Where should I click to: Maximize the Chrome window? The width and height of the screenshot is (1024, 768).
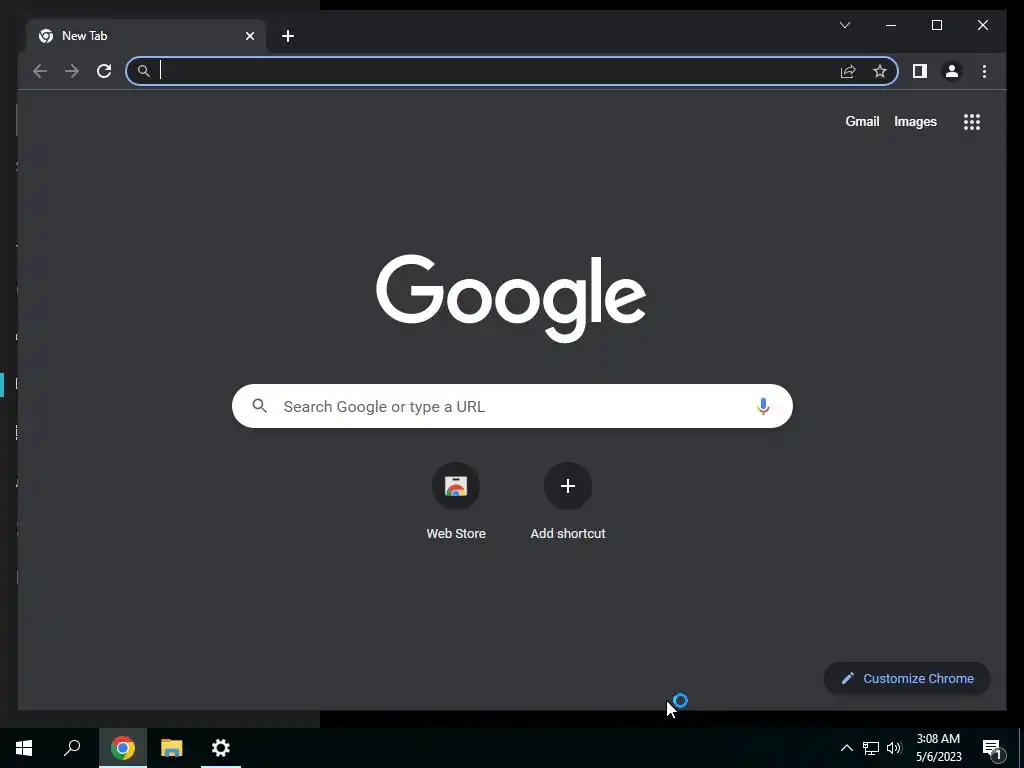click(x=936, y=25)
